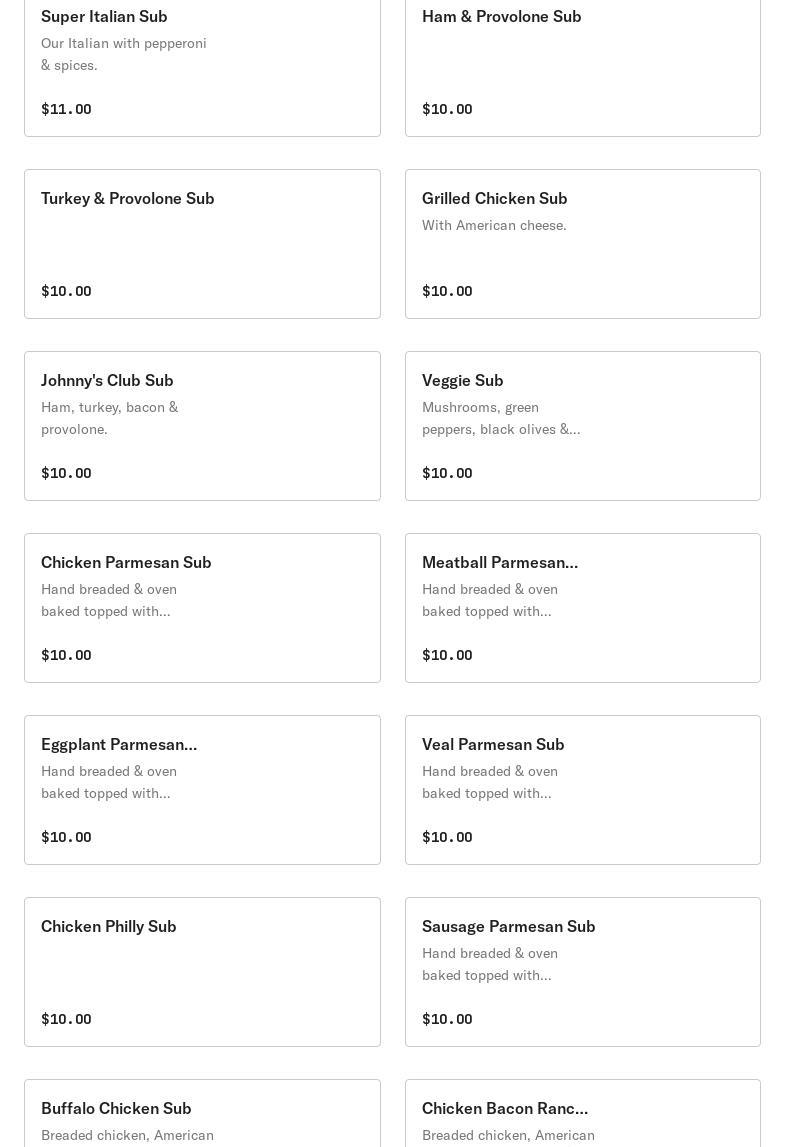This screenshot has width=785, height=1147.
Task: Click the Sausage Parmesan Sub description text
Action: tap(489, 964)
